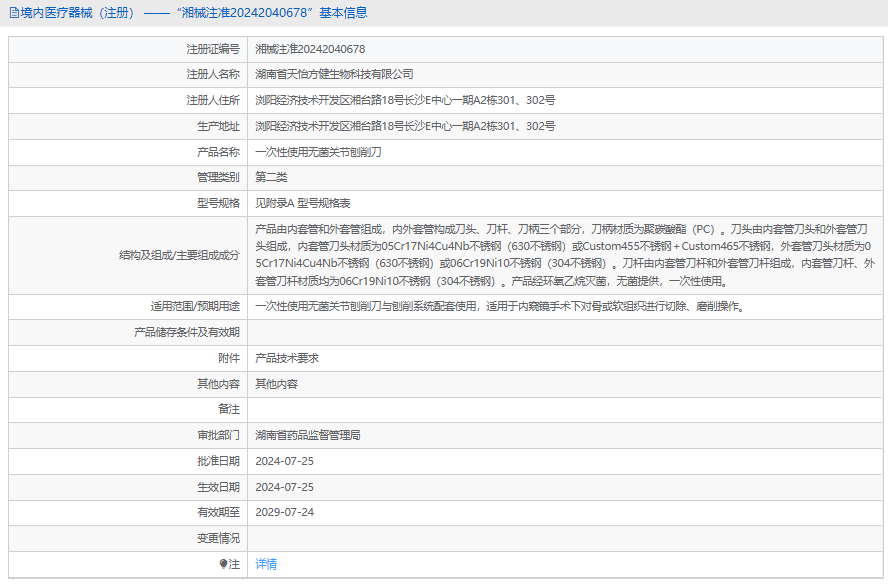Select registration number 湘械注准20242040678 in table

click(x=310, y=49)
